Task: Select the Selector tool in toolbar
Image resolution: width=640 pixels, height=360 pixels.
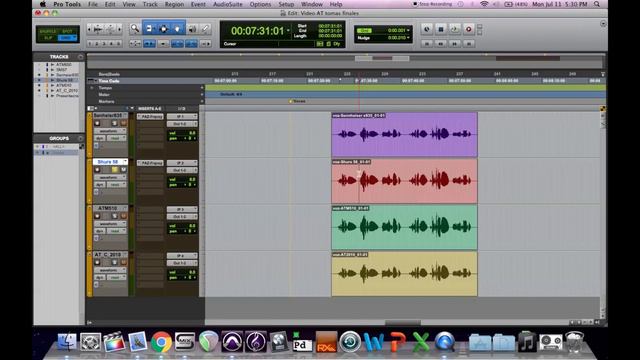Action: (163, 29)
